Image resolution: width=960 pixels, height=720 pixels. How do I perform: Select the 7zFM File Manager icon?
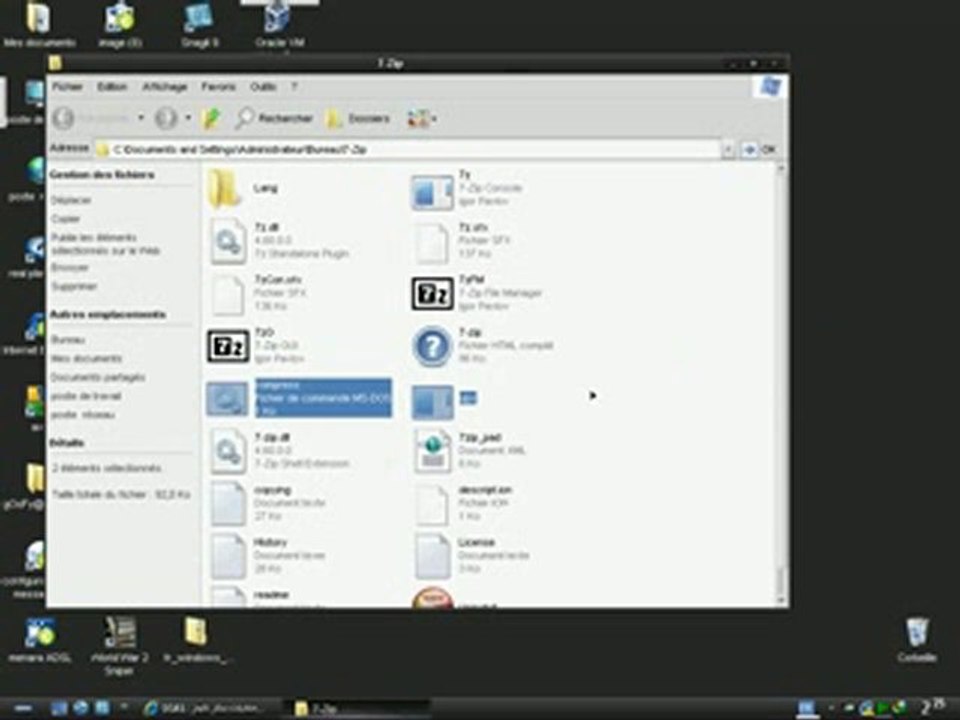coord(432,294)
